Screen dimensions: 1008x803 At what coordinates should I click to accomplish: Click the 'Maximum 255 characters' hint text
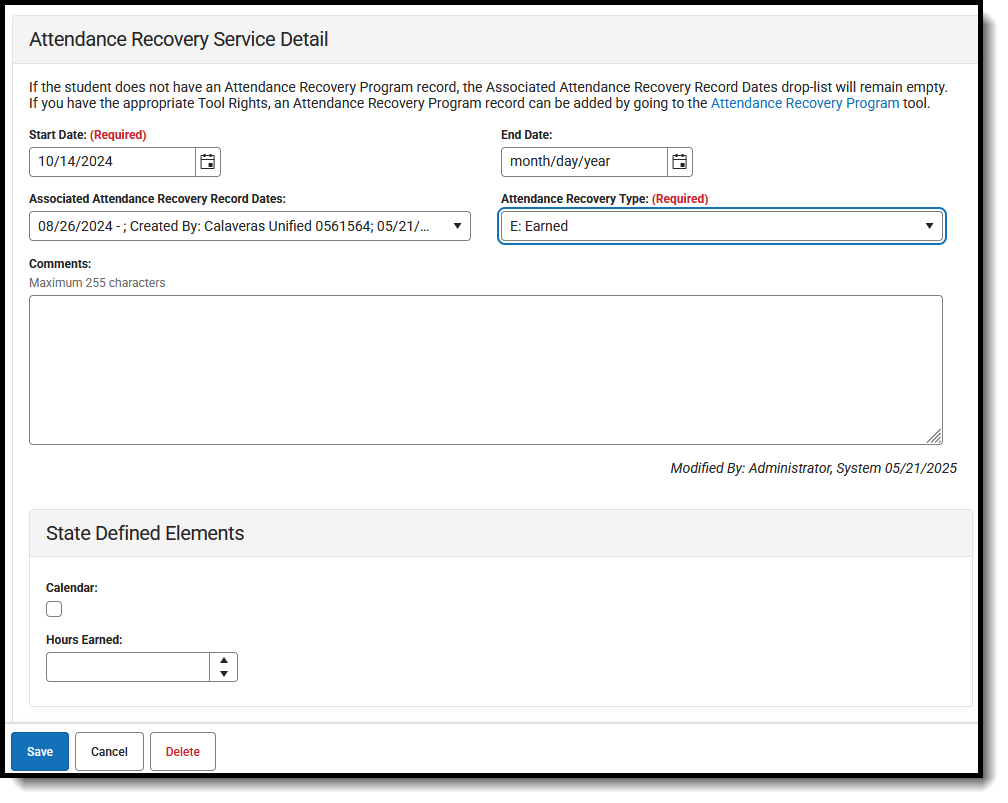point(97,283)
